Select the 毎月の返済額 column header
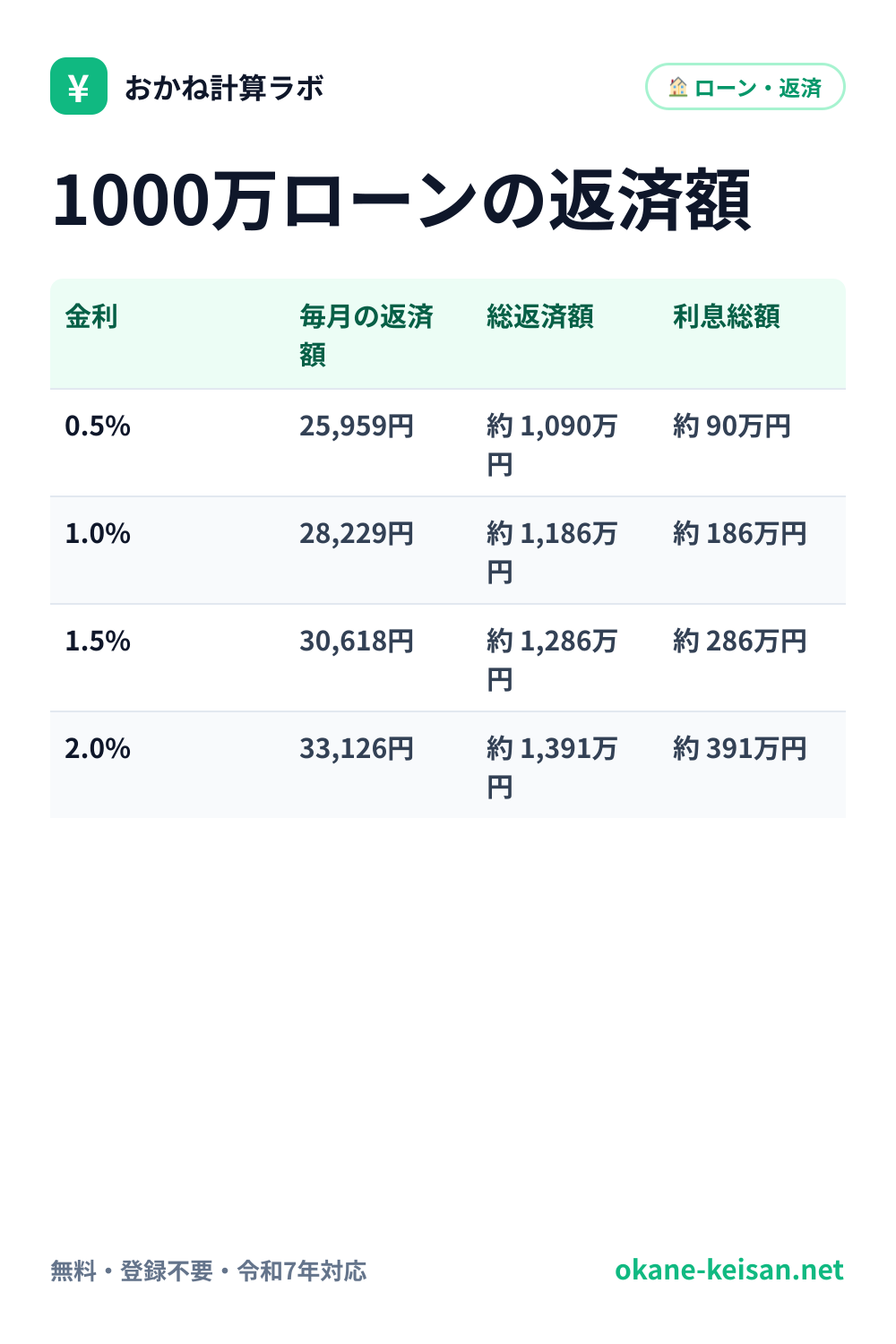896x1344 pixels. point(366,335)
